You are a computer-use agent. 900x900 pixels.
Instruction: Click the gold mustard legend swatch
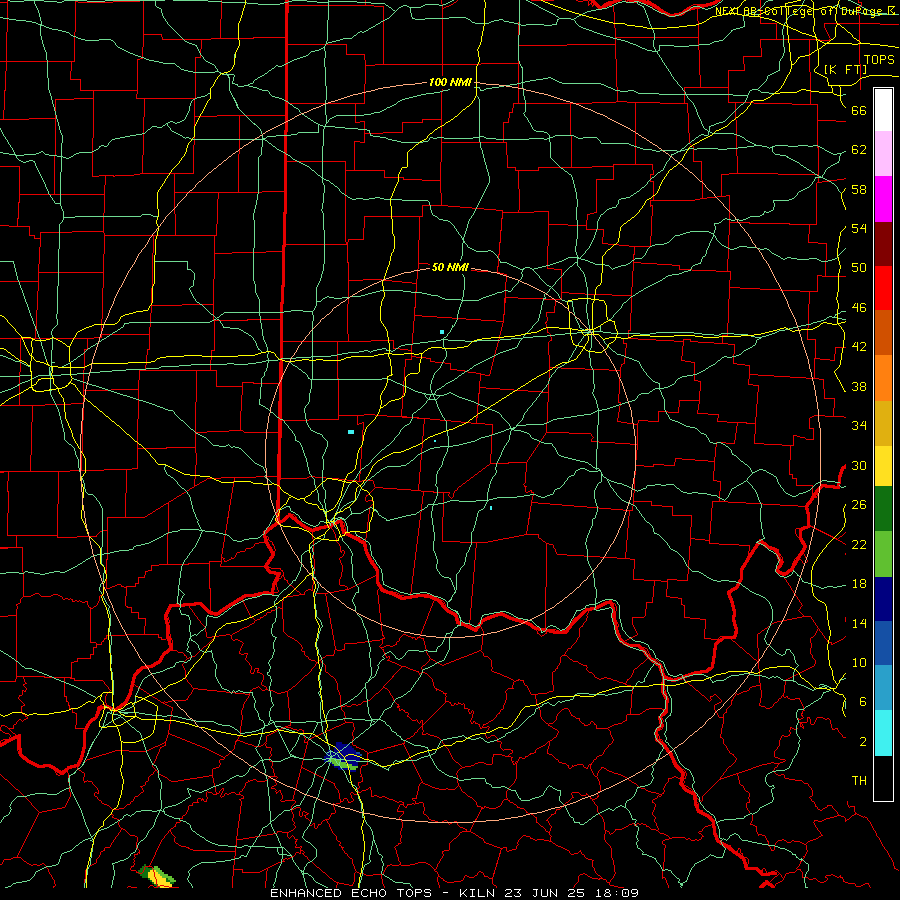coord(883,424)
